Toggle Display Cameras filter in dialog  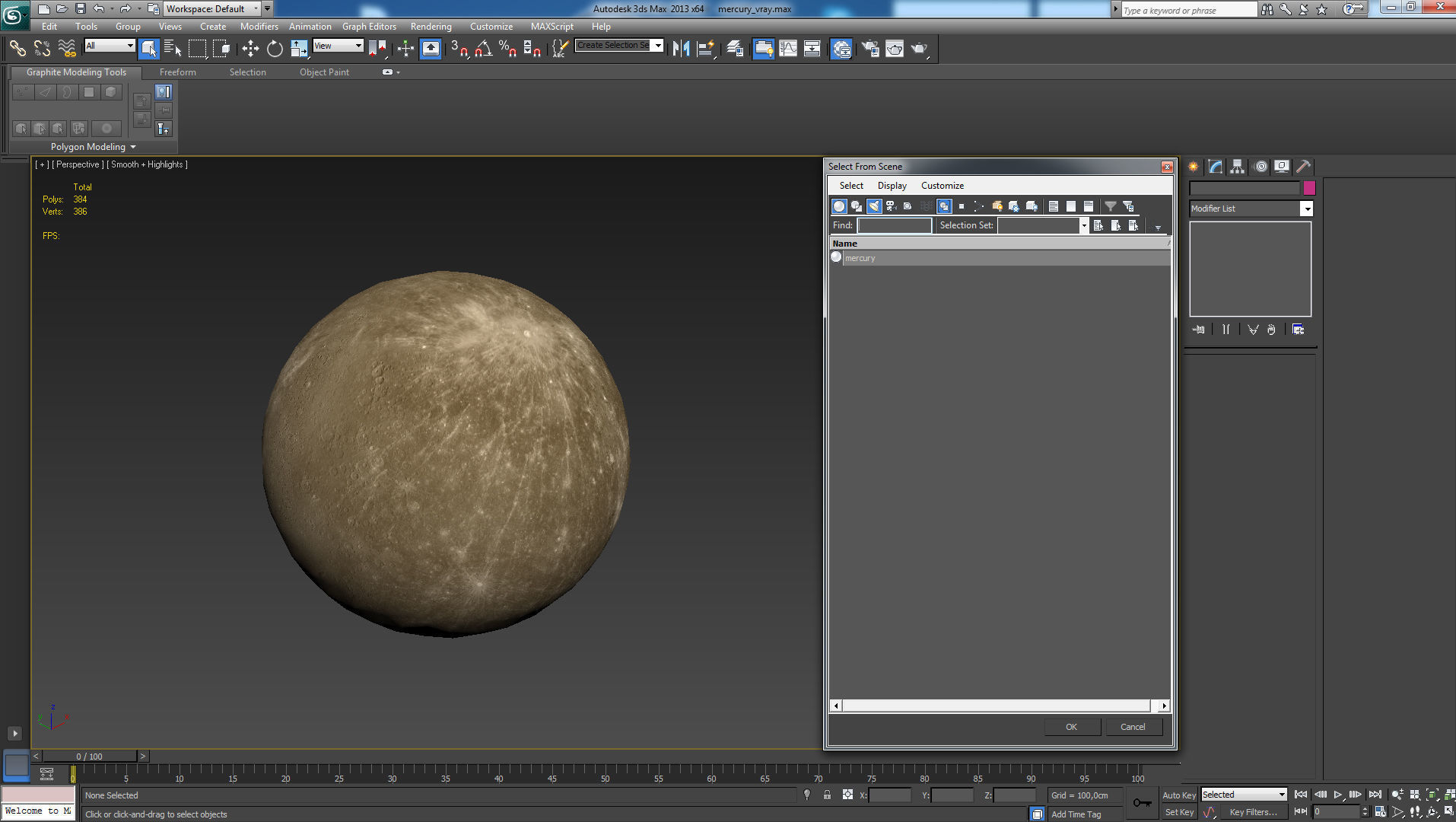pyautogui.click(x=891, y=206)
